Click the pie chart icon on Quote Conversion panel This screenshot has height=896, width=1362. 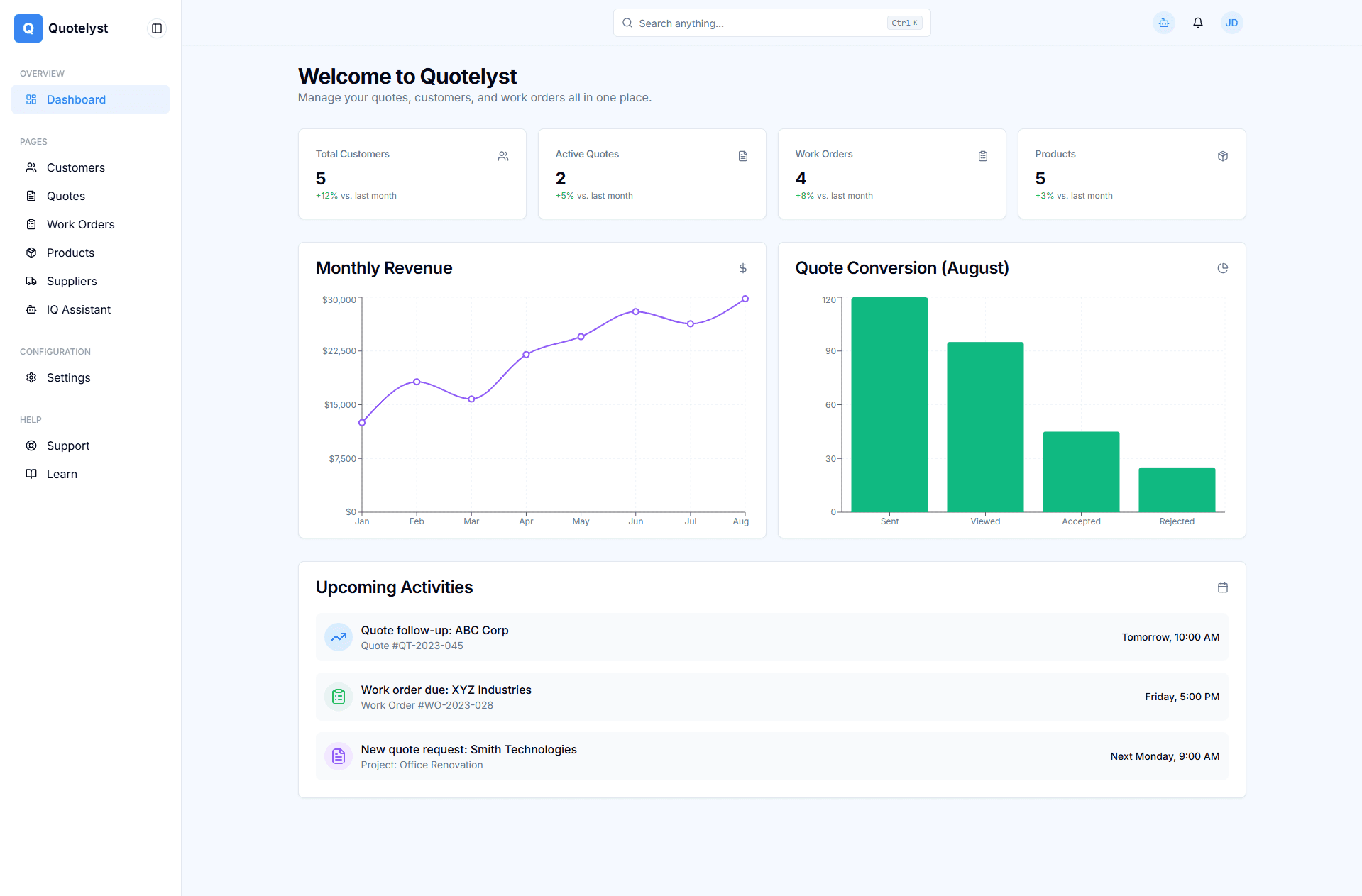1222,268
